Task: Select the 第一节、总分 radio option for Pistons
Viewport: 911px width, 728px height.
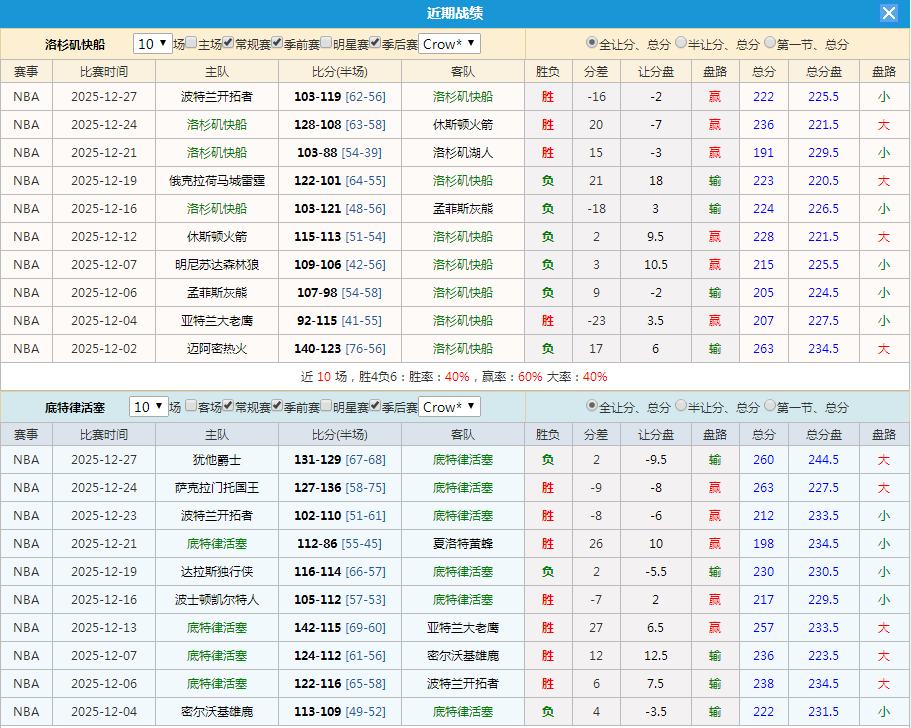Action: 769,407
